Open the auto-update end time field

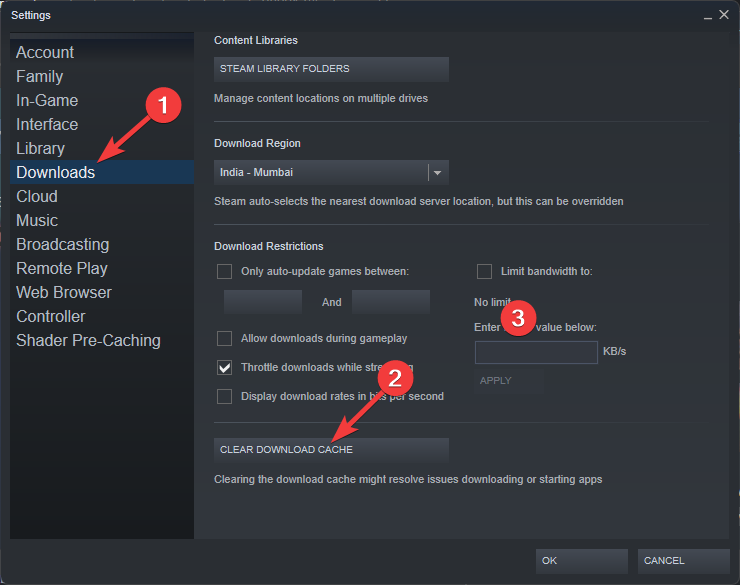click(391, 302)
